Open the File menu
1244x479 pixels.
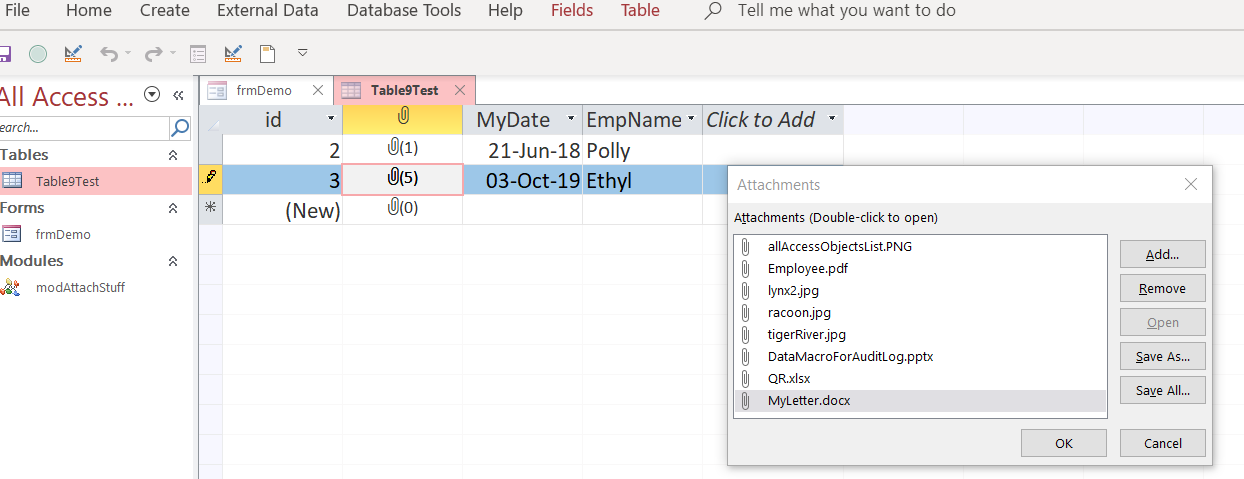[x=17, y=11]
